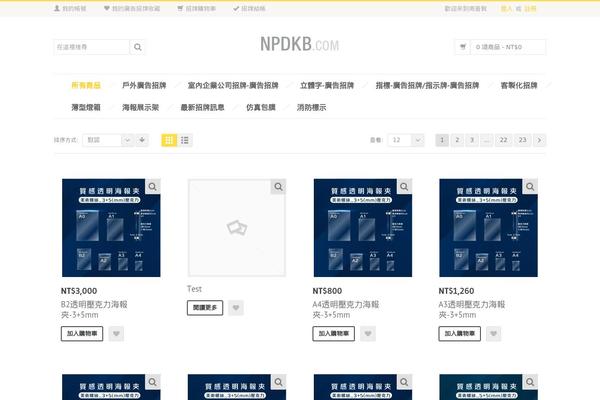Open the Test product title

pyautogui.click(x=194, y=289)
